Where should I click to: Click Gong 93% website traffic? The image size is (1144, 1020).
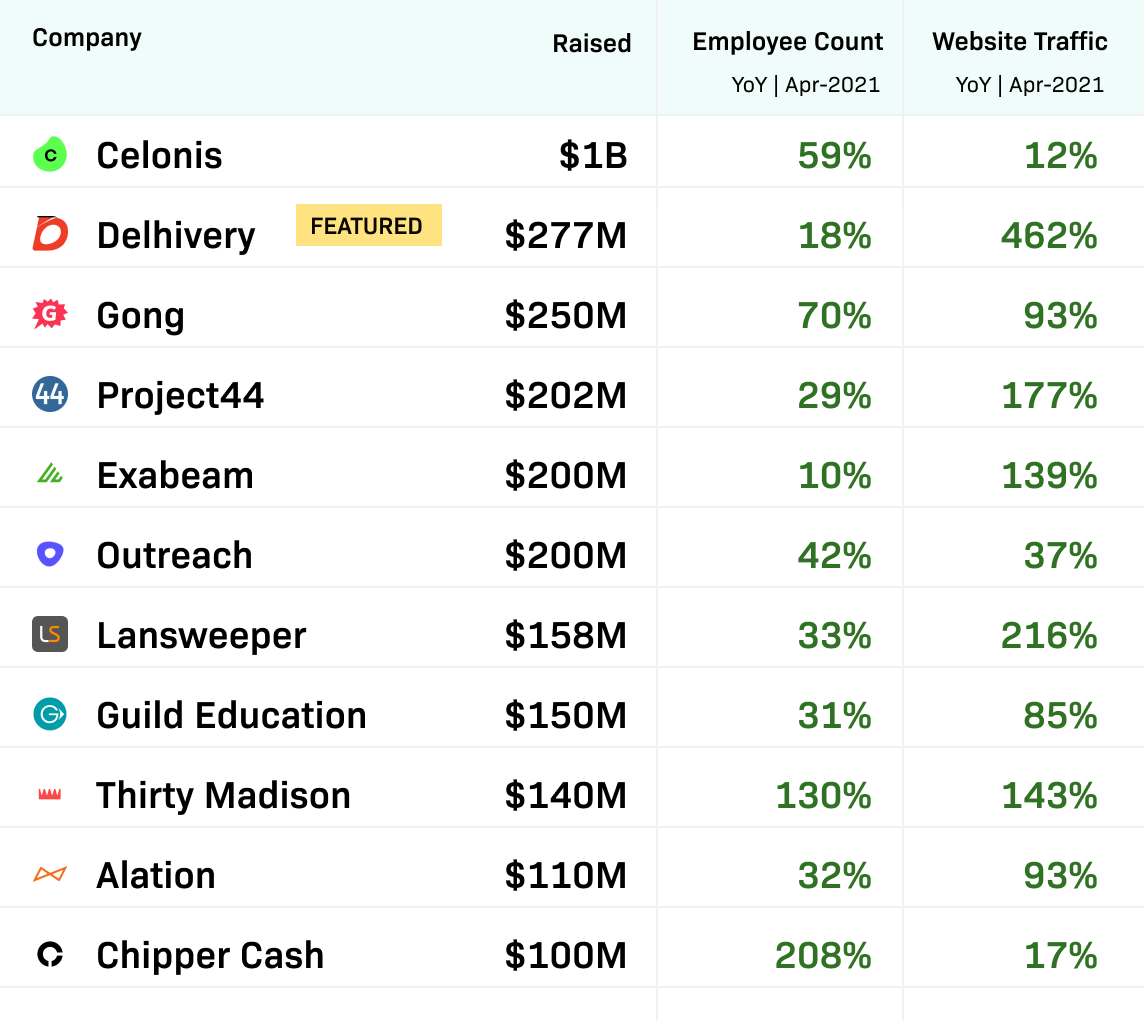(1061, 316)
